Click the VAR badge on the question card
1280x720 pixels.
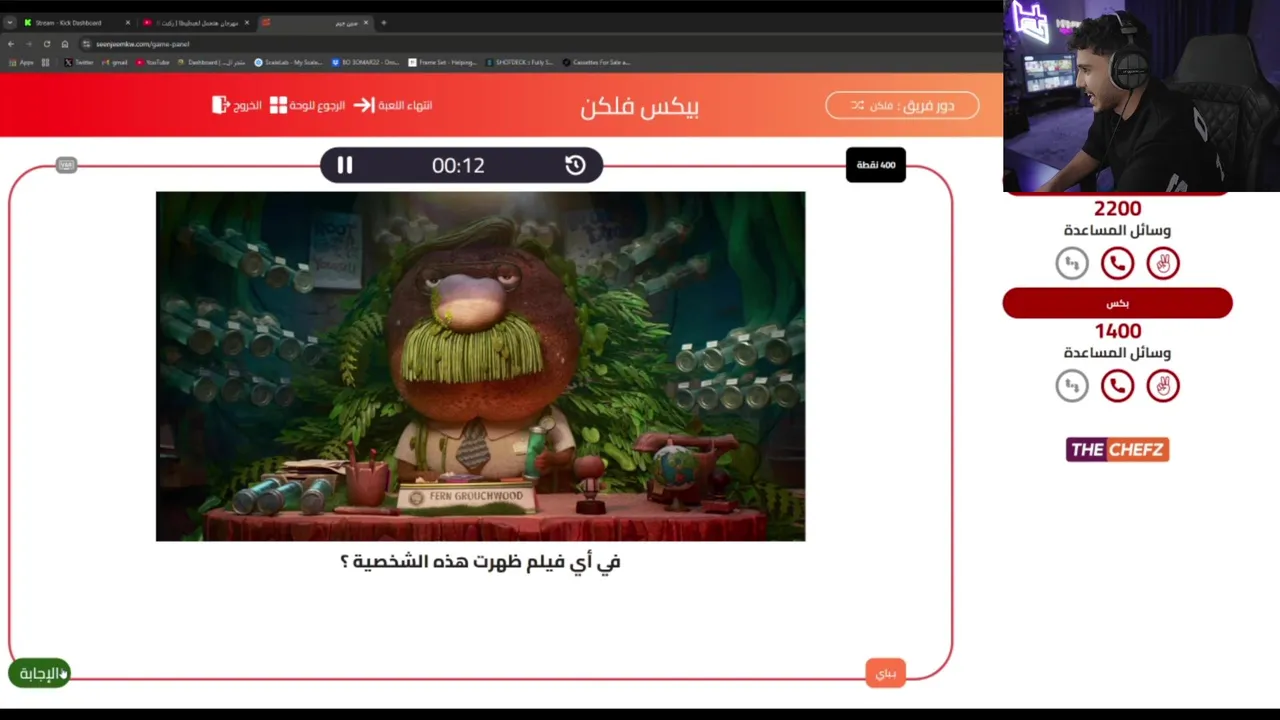[x=66, y=164]
